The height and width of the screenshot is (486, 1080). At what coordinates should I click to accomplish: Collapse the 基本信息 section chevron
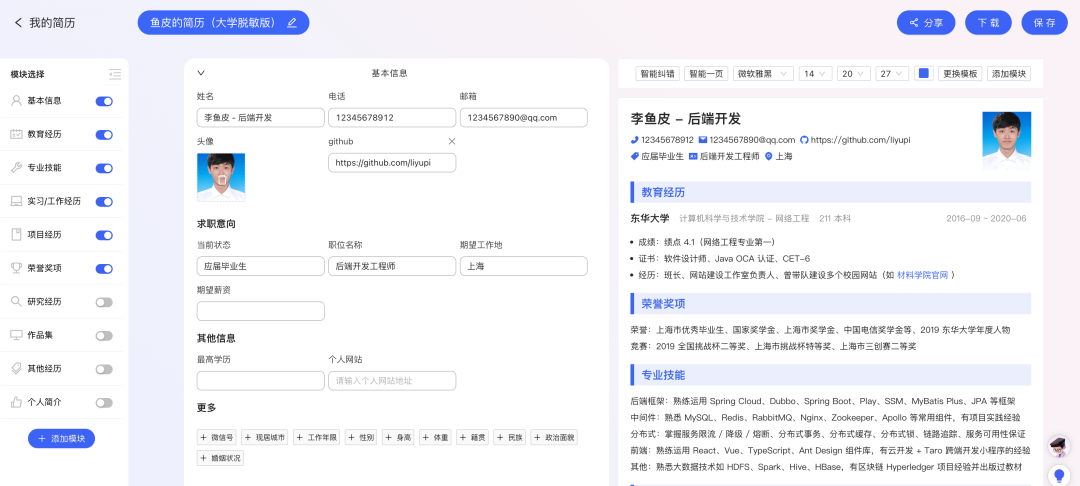pyautogui.click(x=201, y=73)
